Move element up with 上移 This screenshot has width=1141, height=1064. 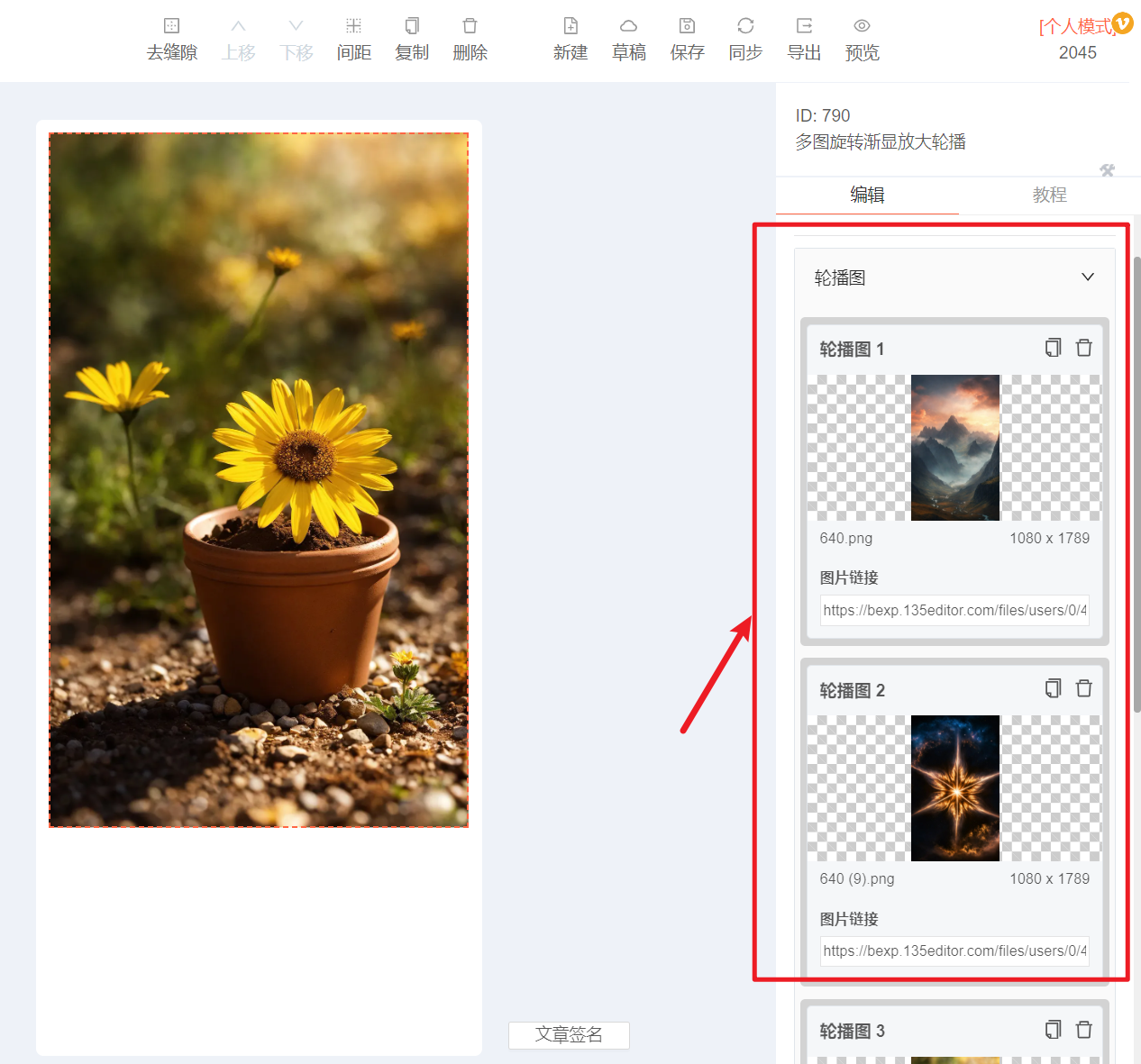pos(238,40)
